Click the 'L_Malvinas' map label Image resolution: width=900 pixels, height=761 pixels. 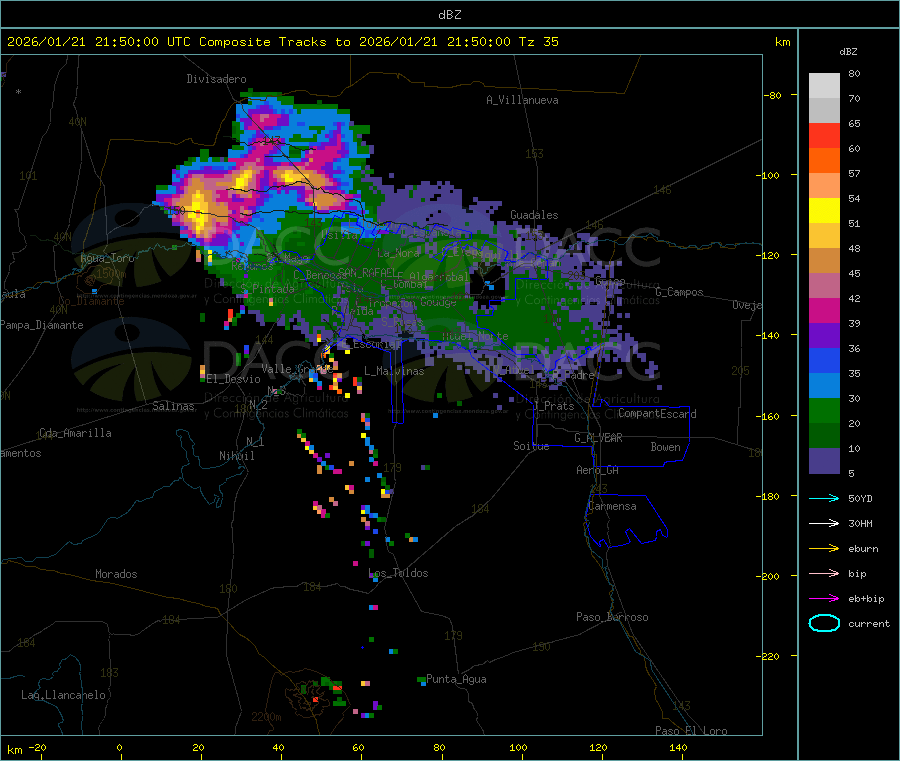tap(394, 371)
